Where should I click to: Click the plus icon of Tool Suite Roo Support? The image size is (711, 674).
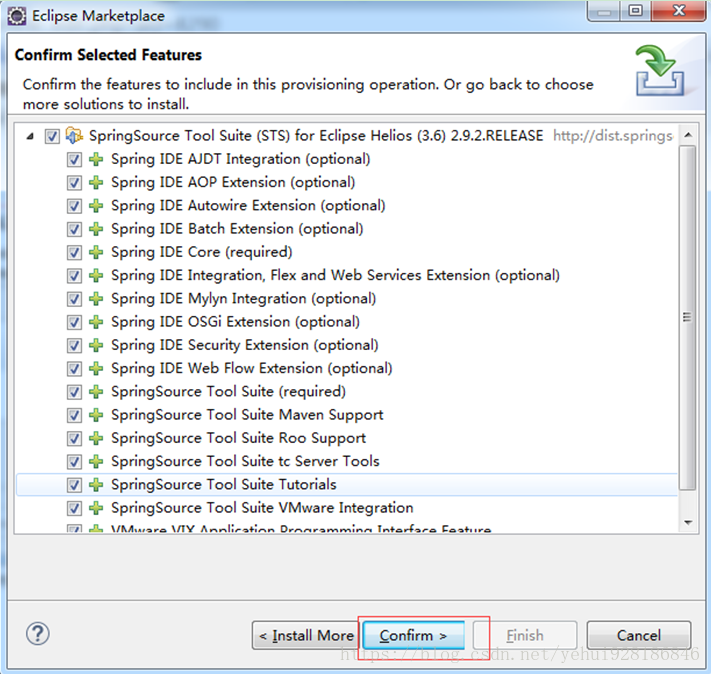(96, 438)
